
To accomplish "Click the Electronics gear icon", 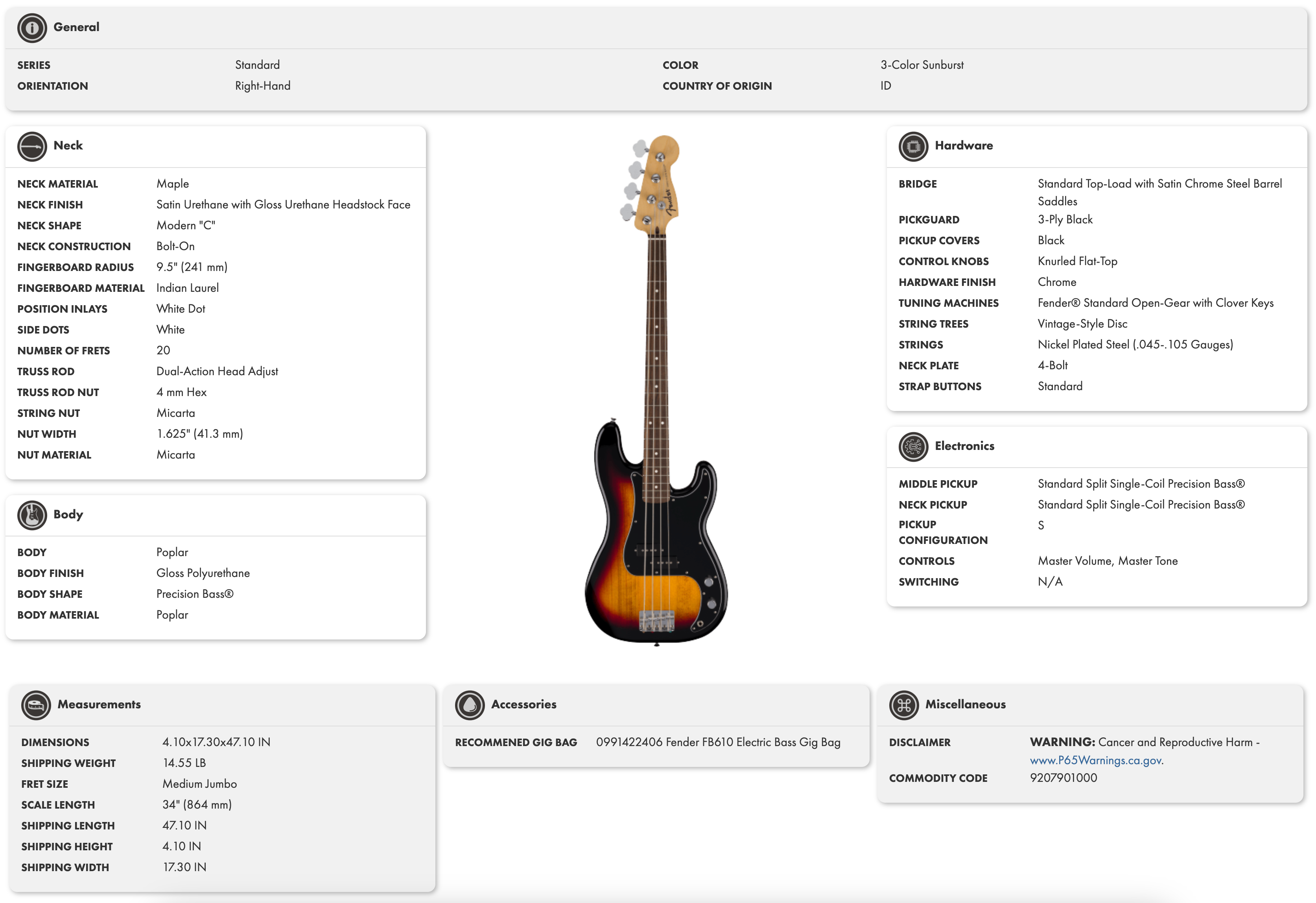I will pyautogui.click(x=913, y=446).
